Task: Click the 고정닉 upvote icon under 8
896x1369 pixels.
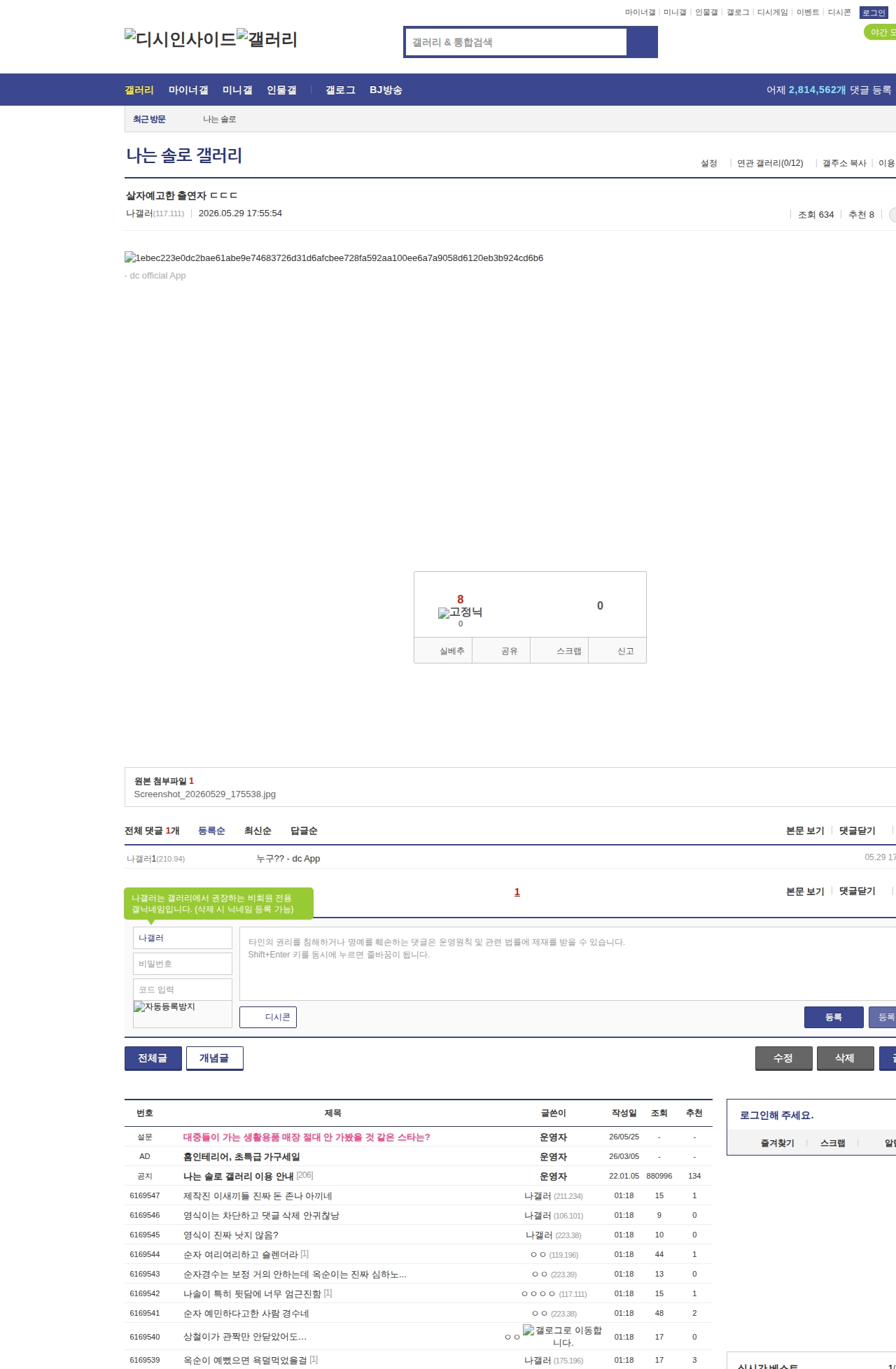Action: coord(460,612)
